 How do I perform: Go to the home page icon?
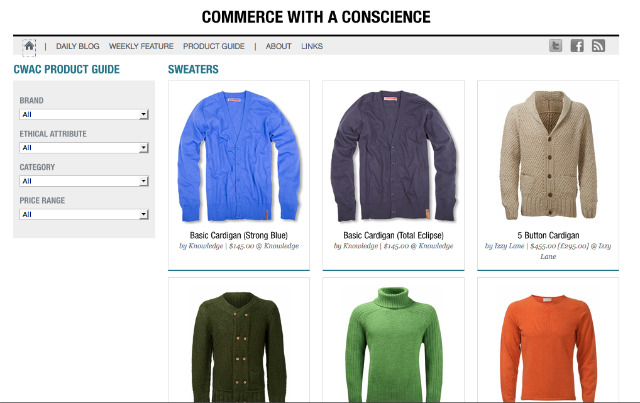29,46
